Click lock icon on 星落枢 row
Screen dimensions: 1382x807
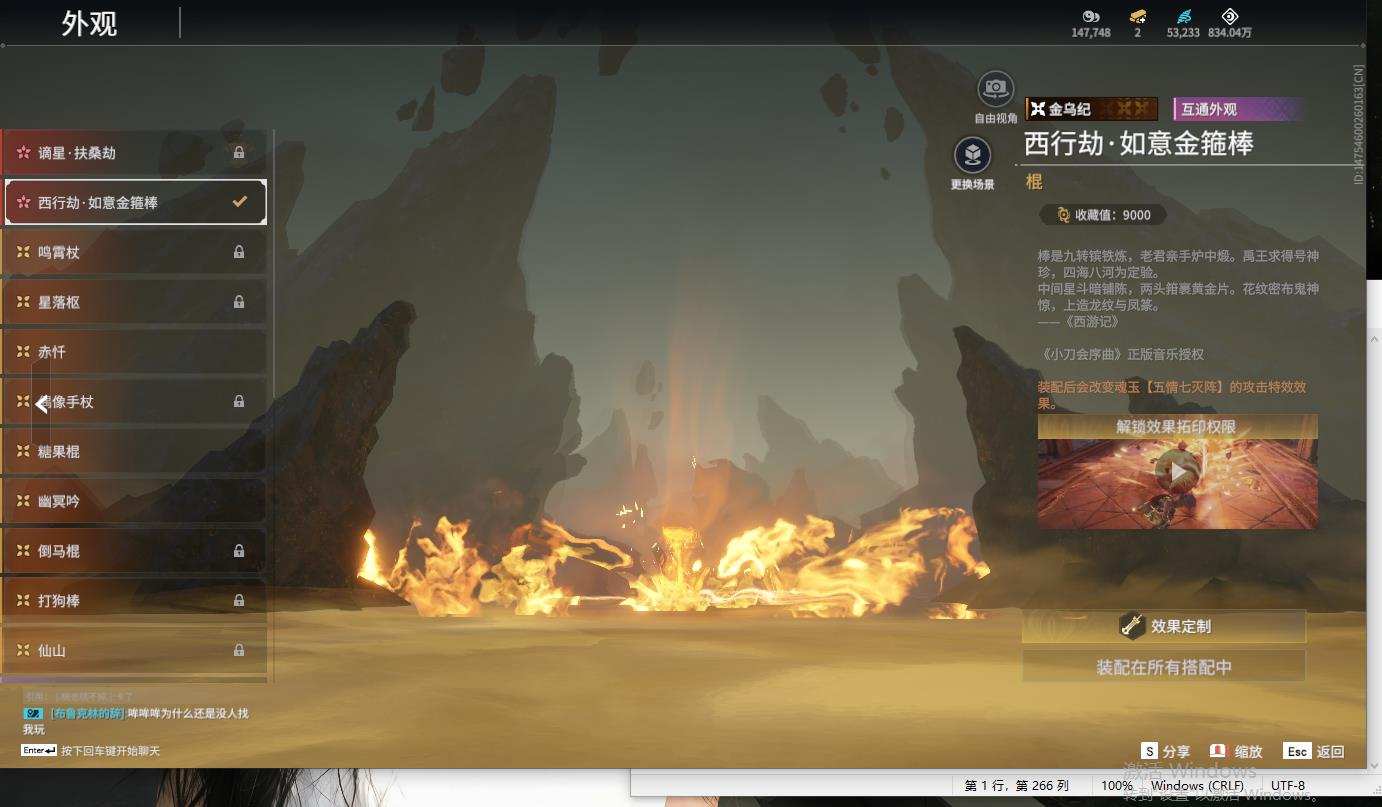239,302
